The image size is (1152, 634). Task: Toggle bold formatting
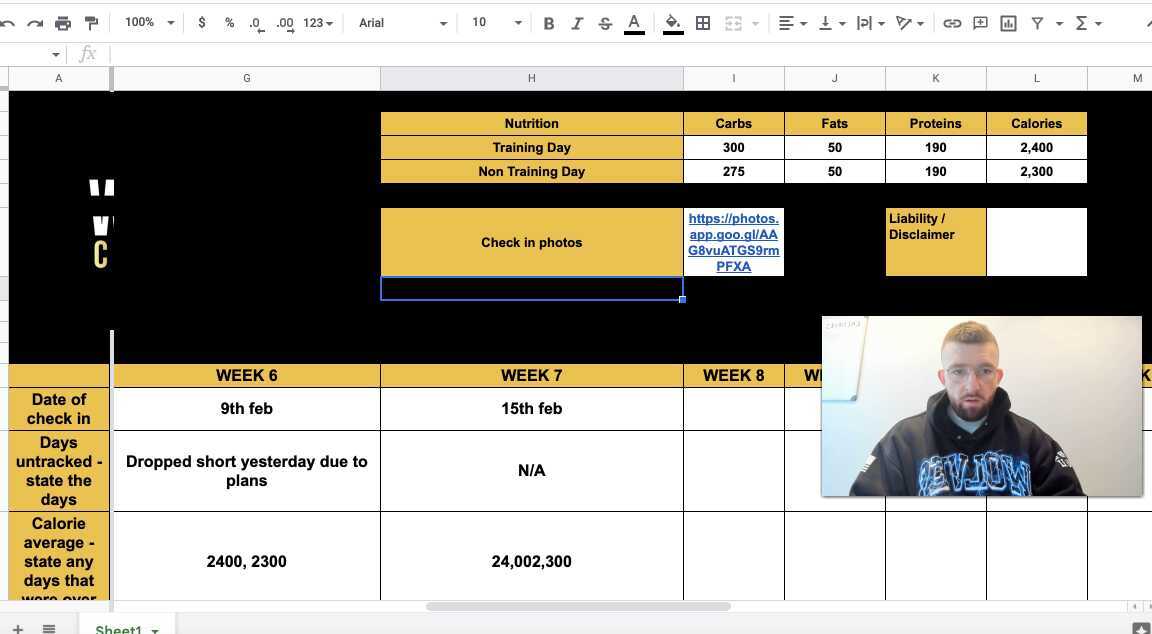pyautogui.click(x=548, y=23)
